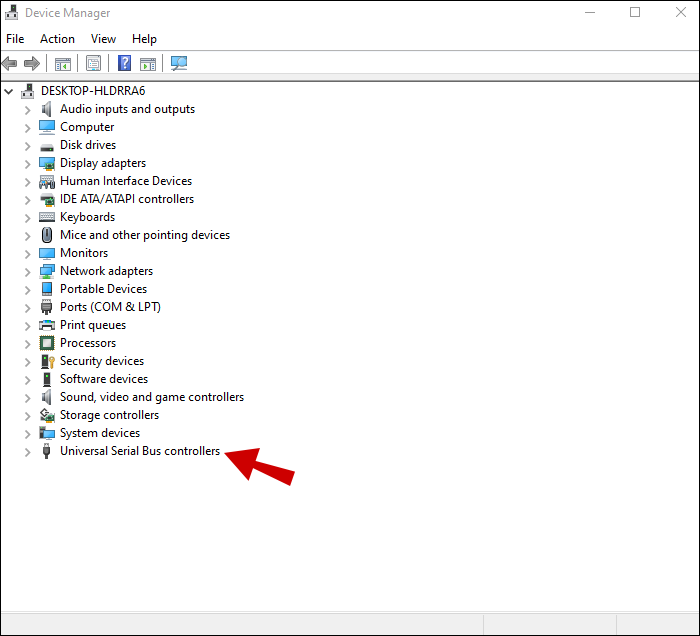Maximize the Device Manager window
This screenshot has width=700, height=636.
(635, 12)
